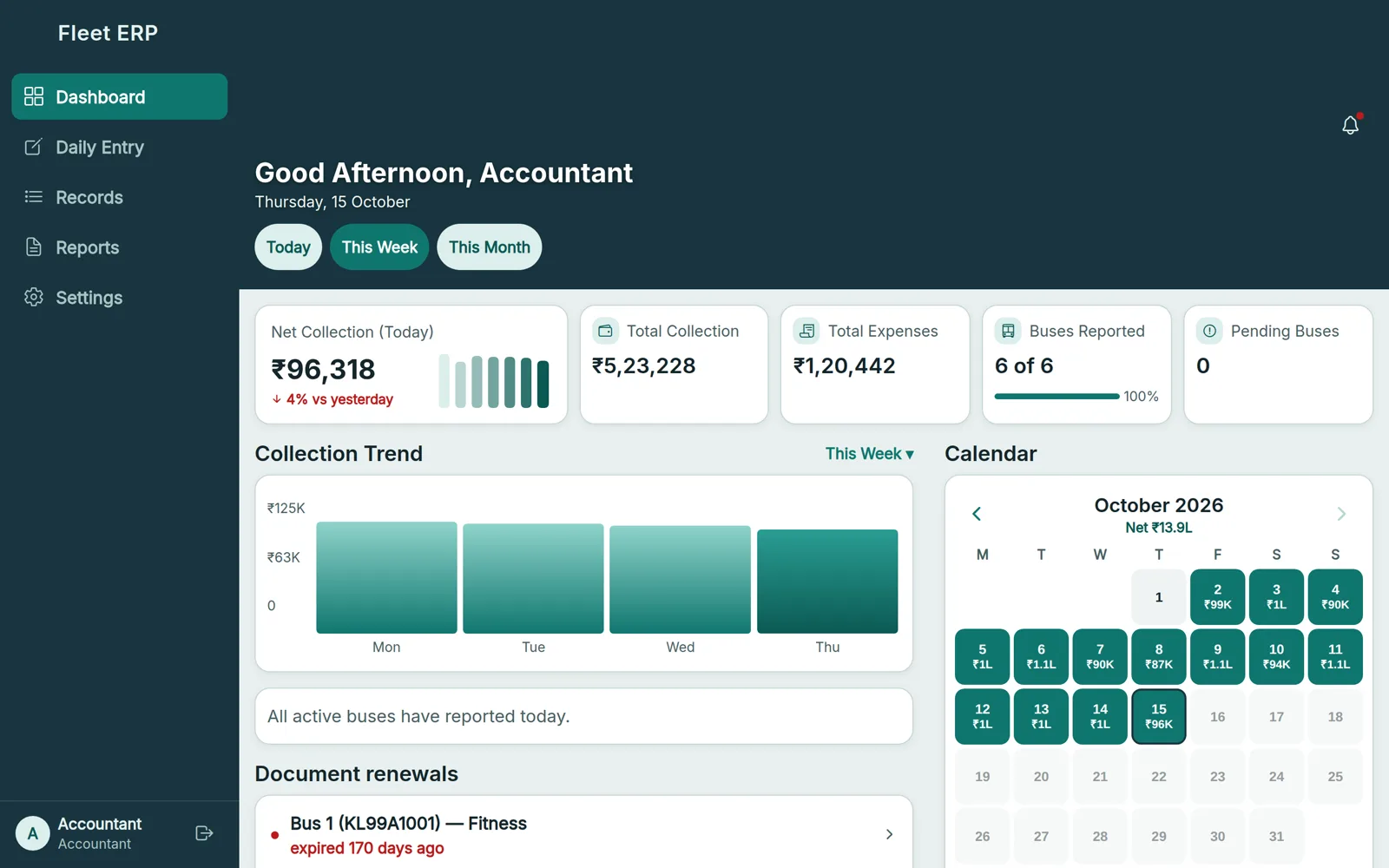Click the 'Net ₹13.9L' calendar summary

point(1159,528)
